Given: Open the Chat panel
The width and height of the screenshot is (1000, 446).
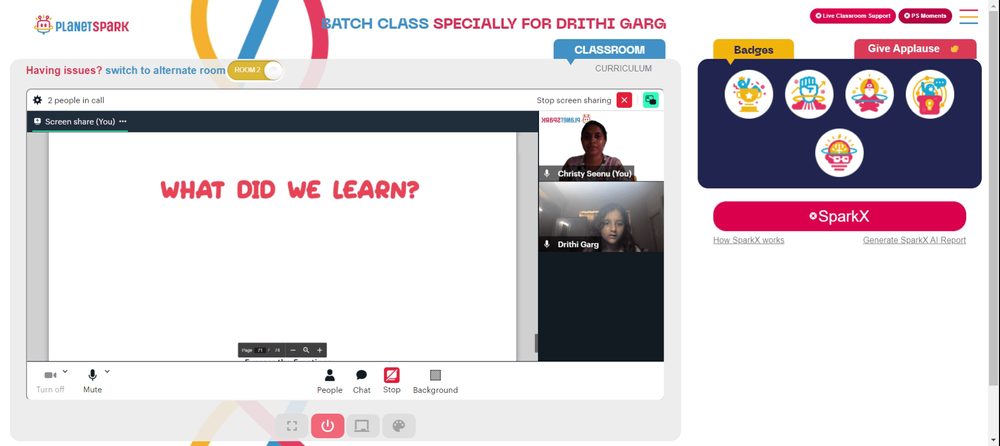Looking at the screenshot, I should [362, 382].
